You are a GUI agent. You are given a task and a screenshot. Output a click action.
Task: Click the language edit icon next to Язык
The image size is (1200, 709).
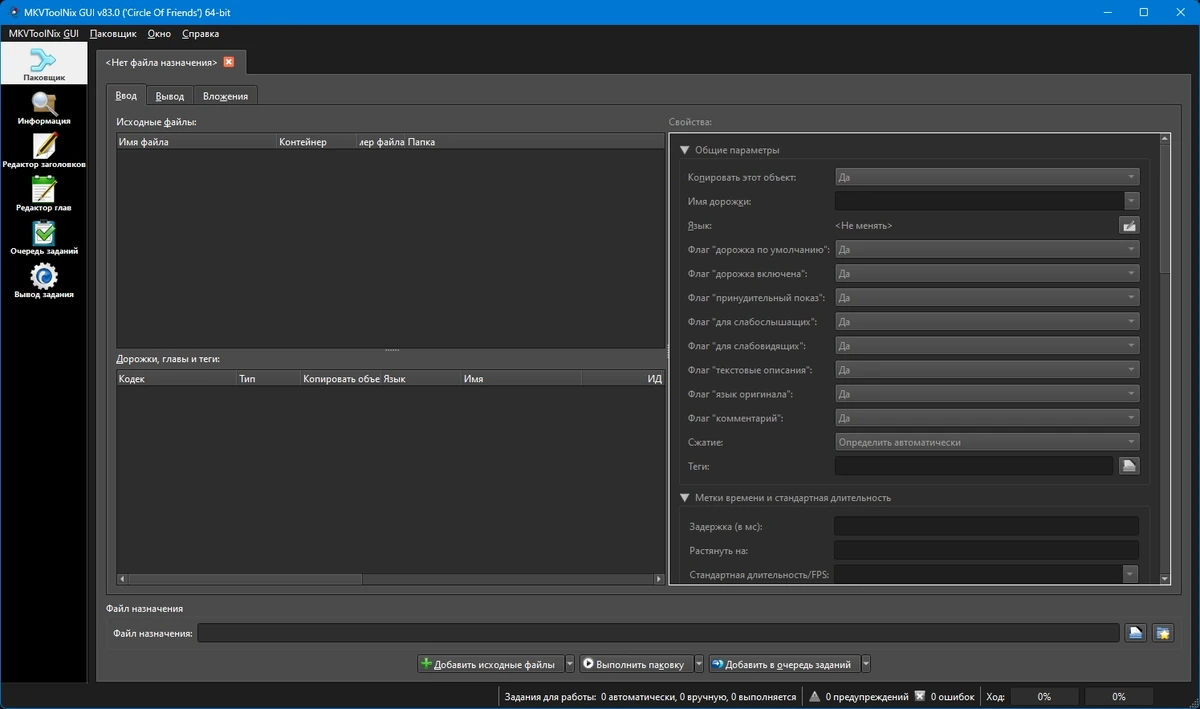[1129, 226]
